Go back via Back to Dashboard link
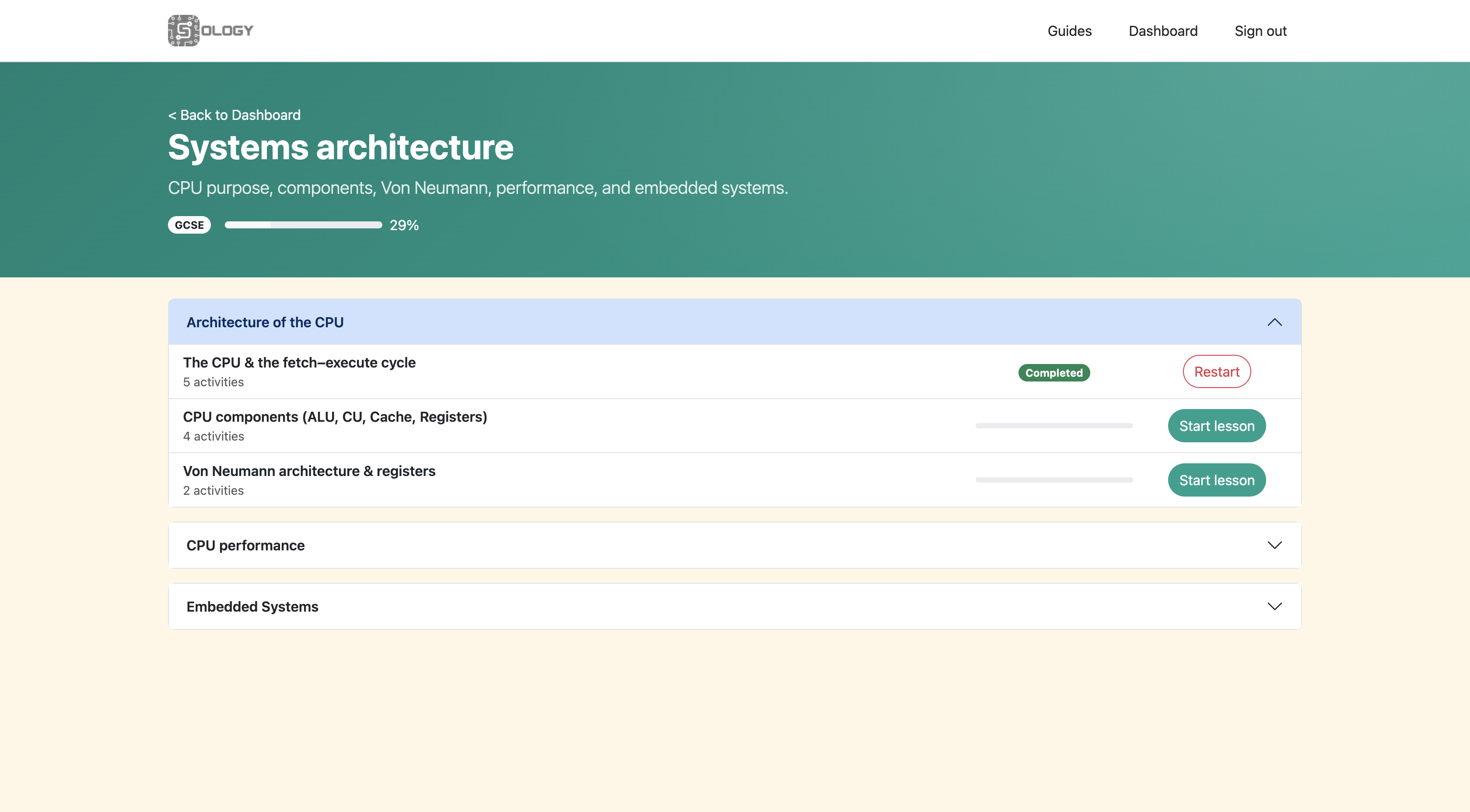The height and width of the screenshot is (812, 1470). [234, 115]
